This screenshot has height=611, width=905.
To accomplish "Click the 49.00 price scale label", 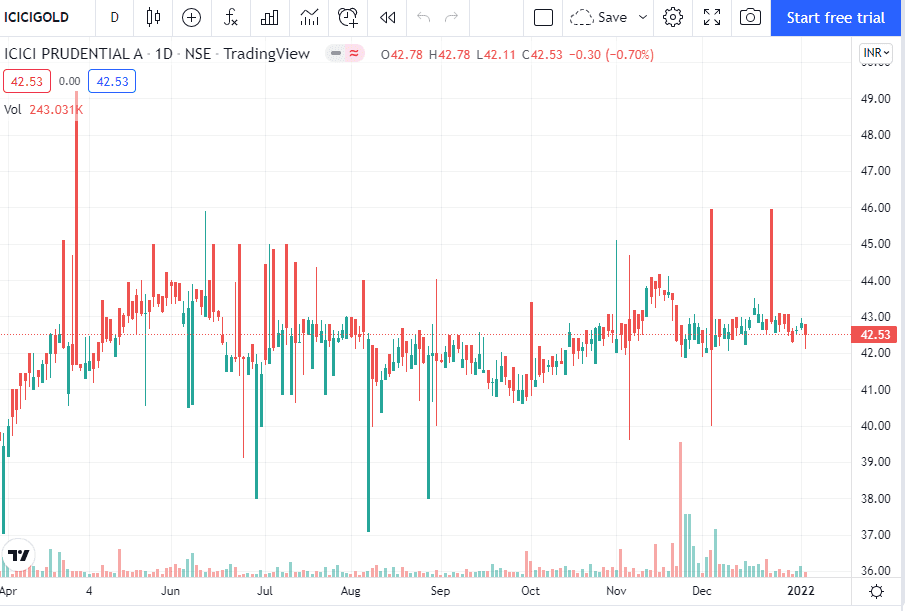I will [x=876, y=99].
